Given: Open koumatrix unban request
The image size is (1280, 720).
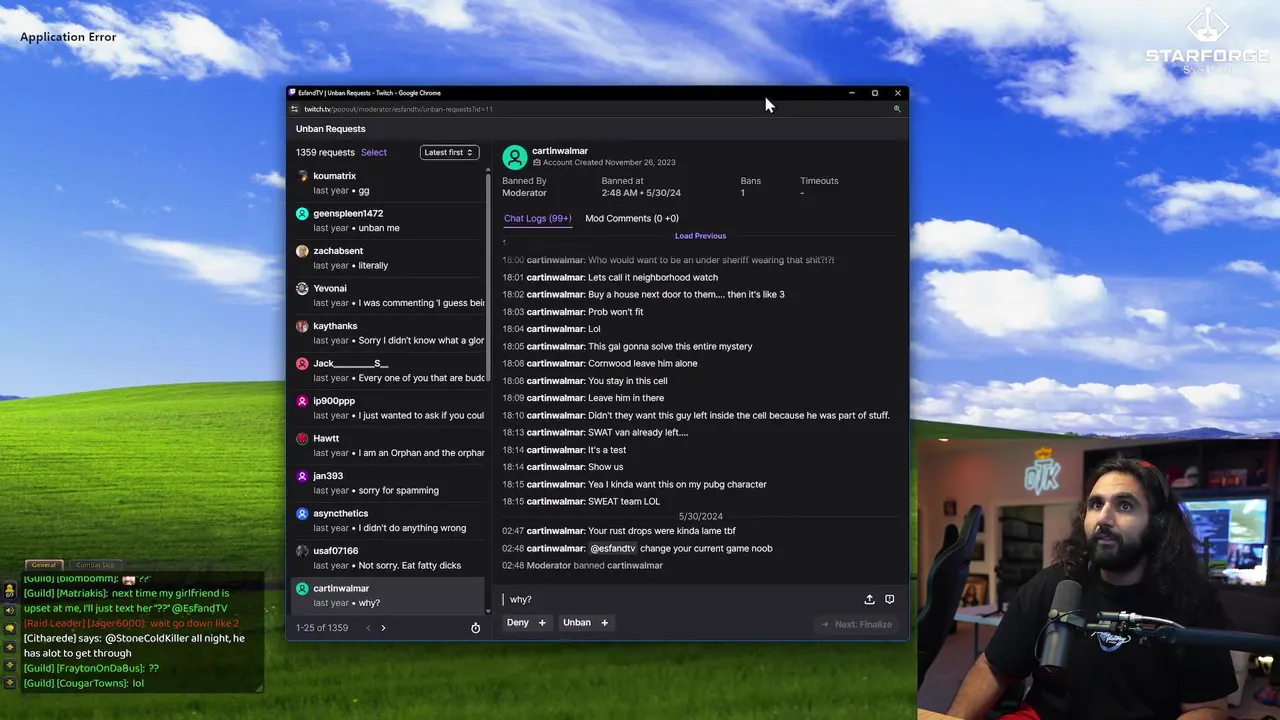Looking at the screenshot, I should coord(389,183).
